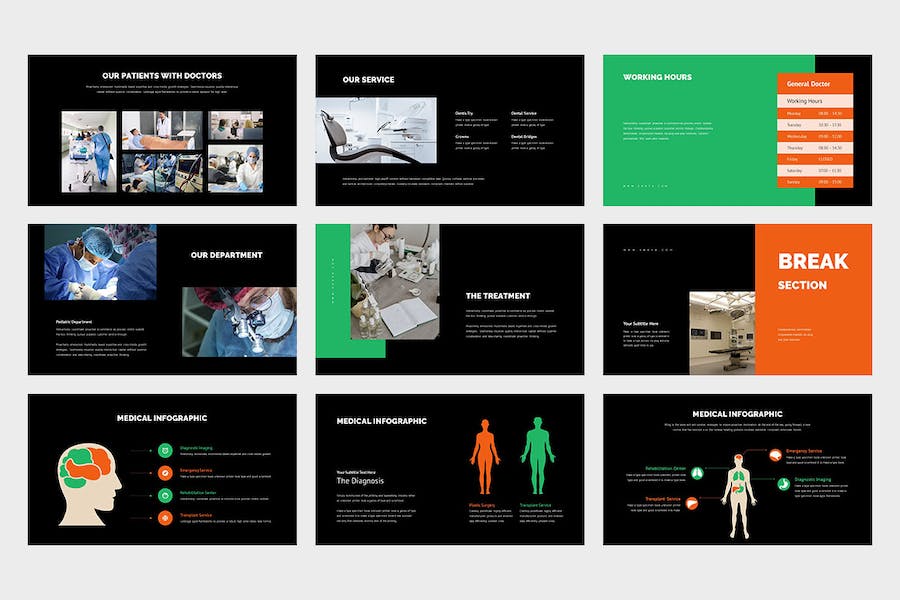Click "MEDICAL INFOGRAPHIC" title on the body anatomy slide
Screen dimensions: 900x600
coord(738,414)
